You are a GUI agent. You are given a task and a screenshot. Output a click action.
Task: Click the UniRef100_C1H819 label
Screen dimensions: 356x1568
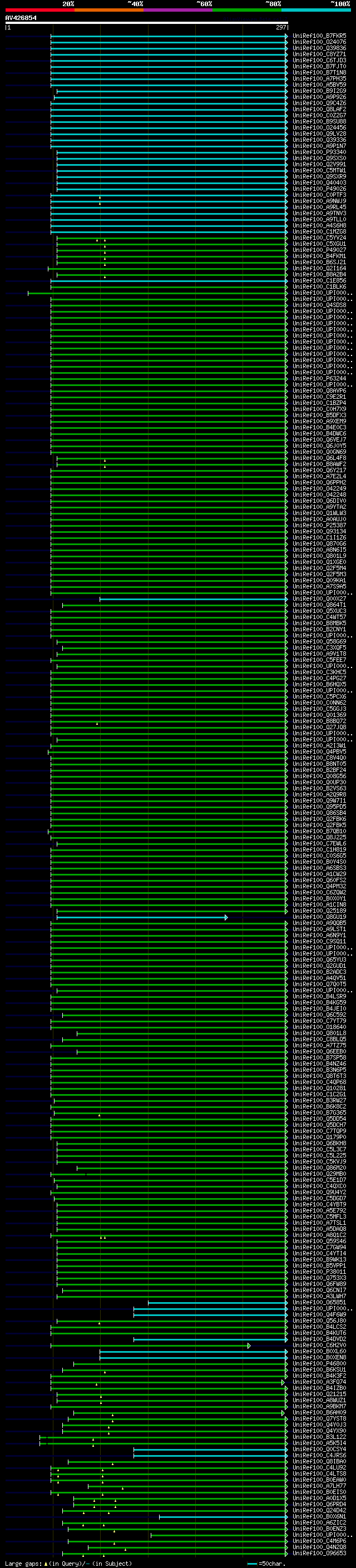tap(319, 849)
